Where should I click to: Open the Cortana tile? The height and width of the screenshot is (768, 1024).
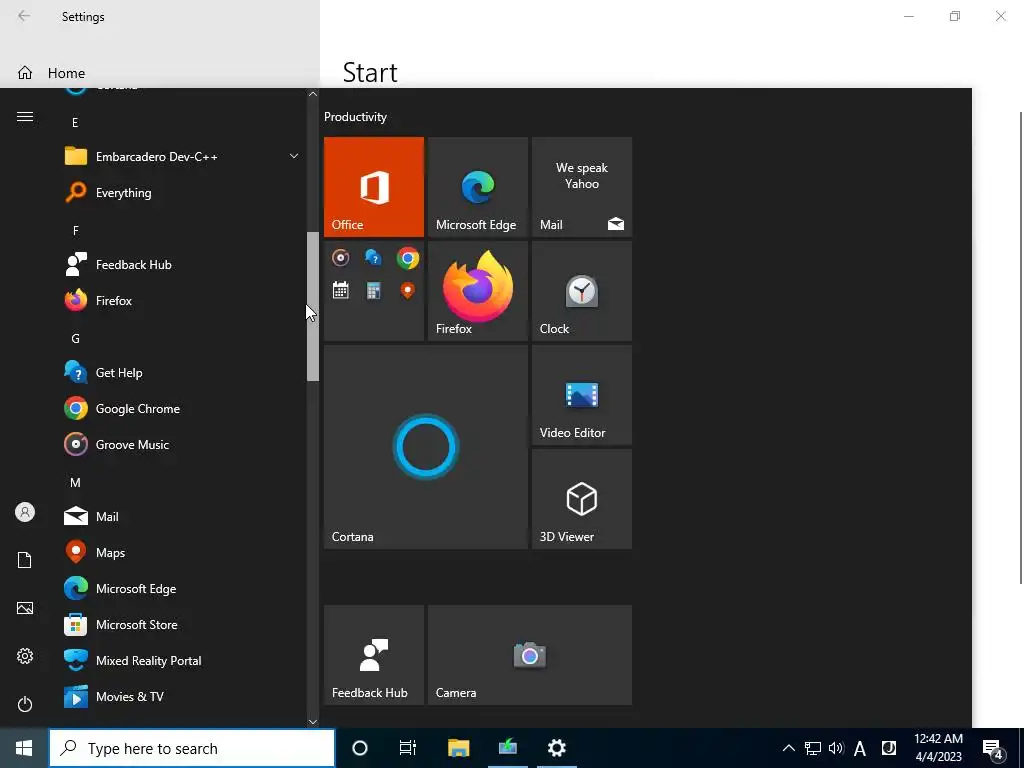pyautogui.click(x=426, y=447)
